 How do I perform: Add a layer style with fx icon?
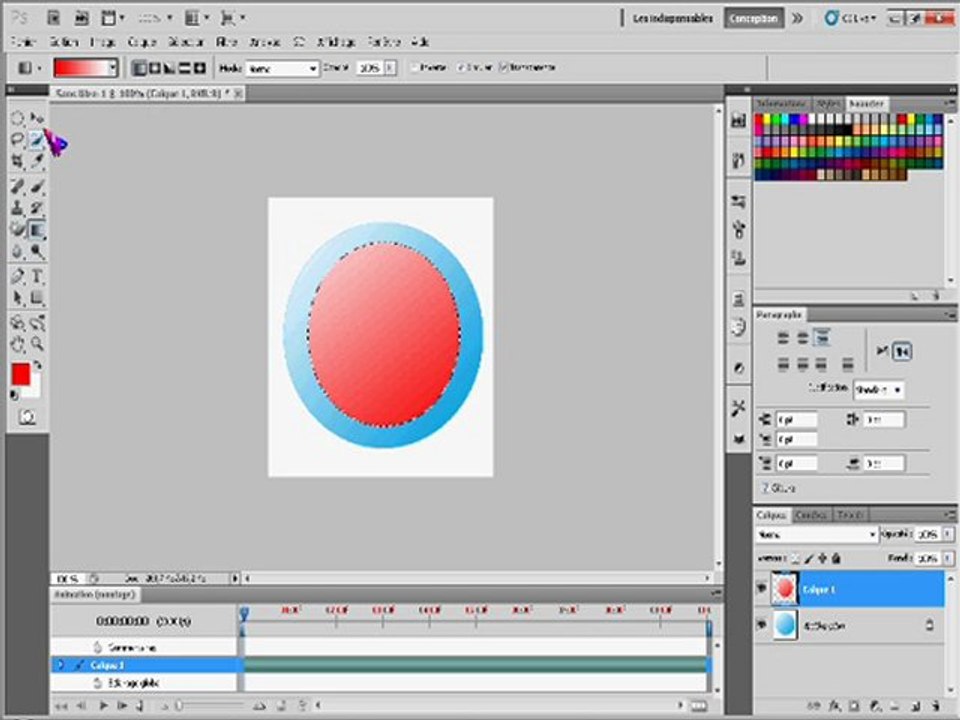[x=834, y=707]
